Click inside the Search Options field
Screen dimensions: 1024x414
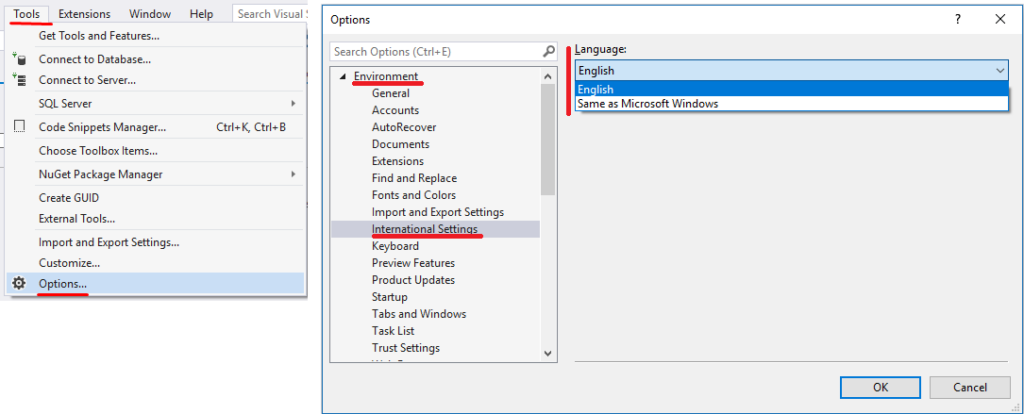point(435,51)
